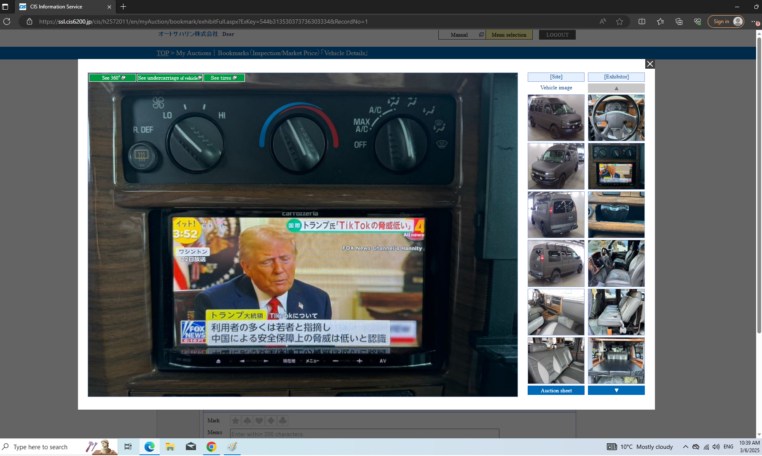Screen dimensions: 762x456
Task: Open the Auction sheet image
Action: (556, 390)
